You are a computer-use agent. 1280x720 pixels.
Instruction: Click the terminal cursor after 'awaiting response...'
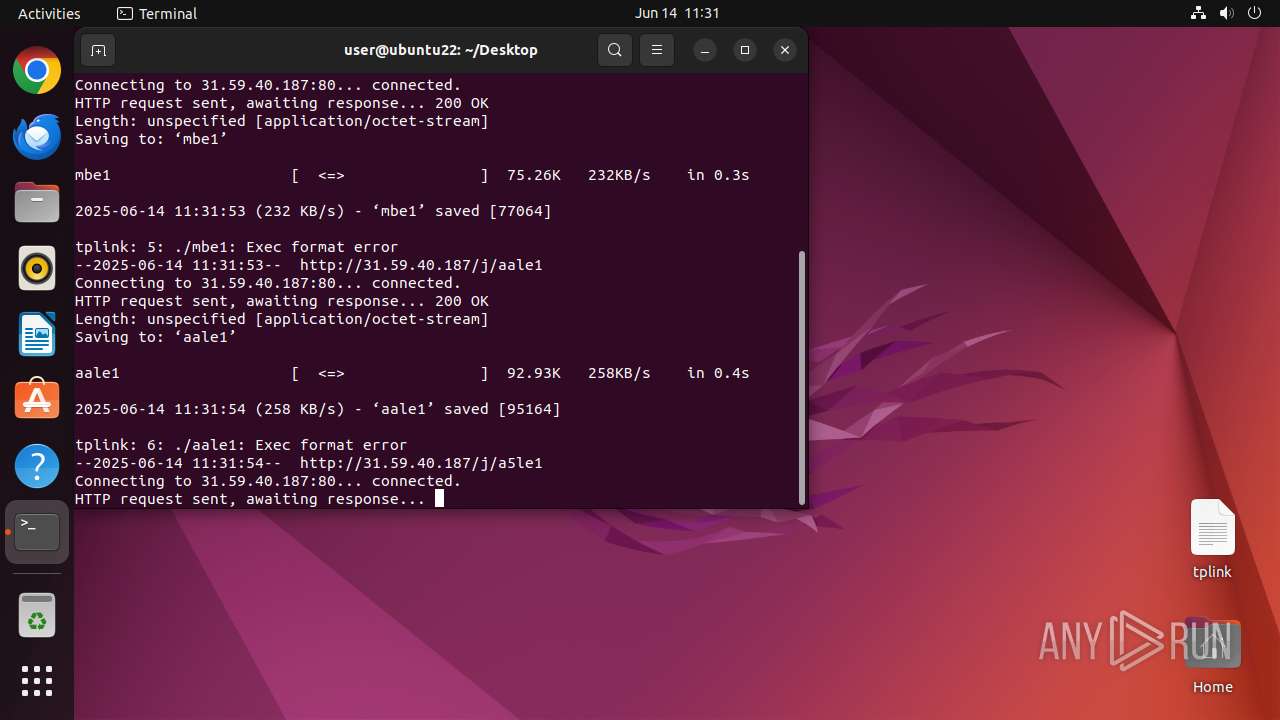coord(439,498)
